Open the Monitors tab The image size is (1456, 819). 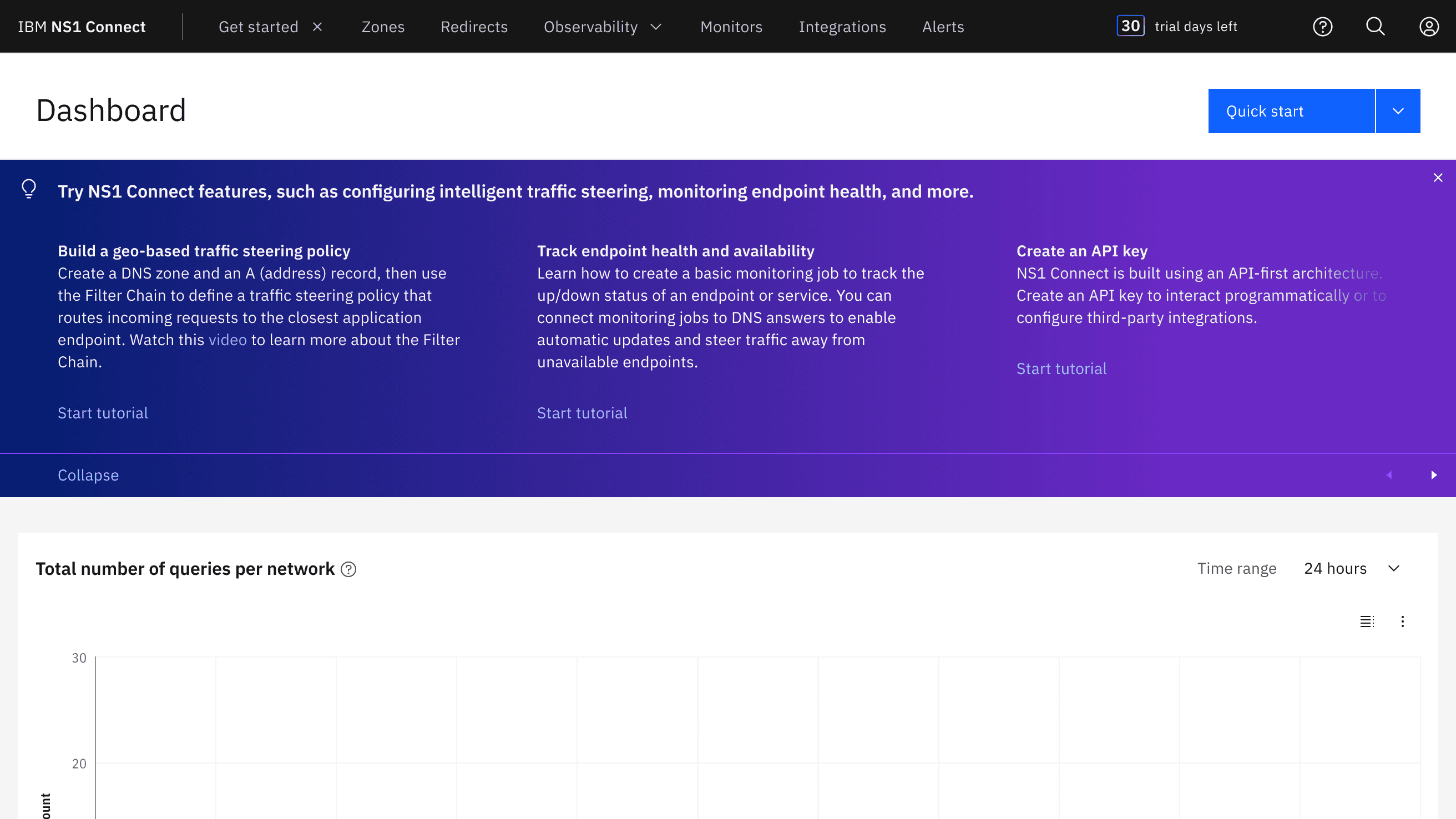coord(731,27)
